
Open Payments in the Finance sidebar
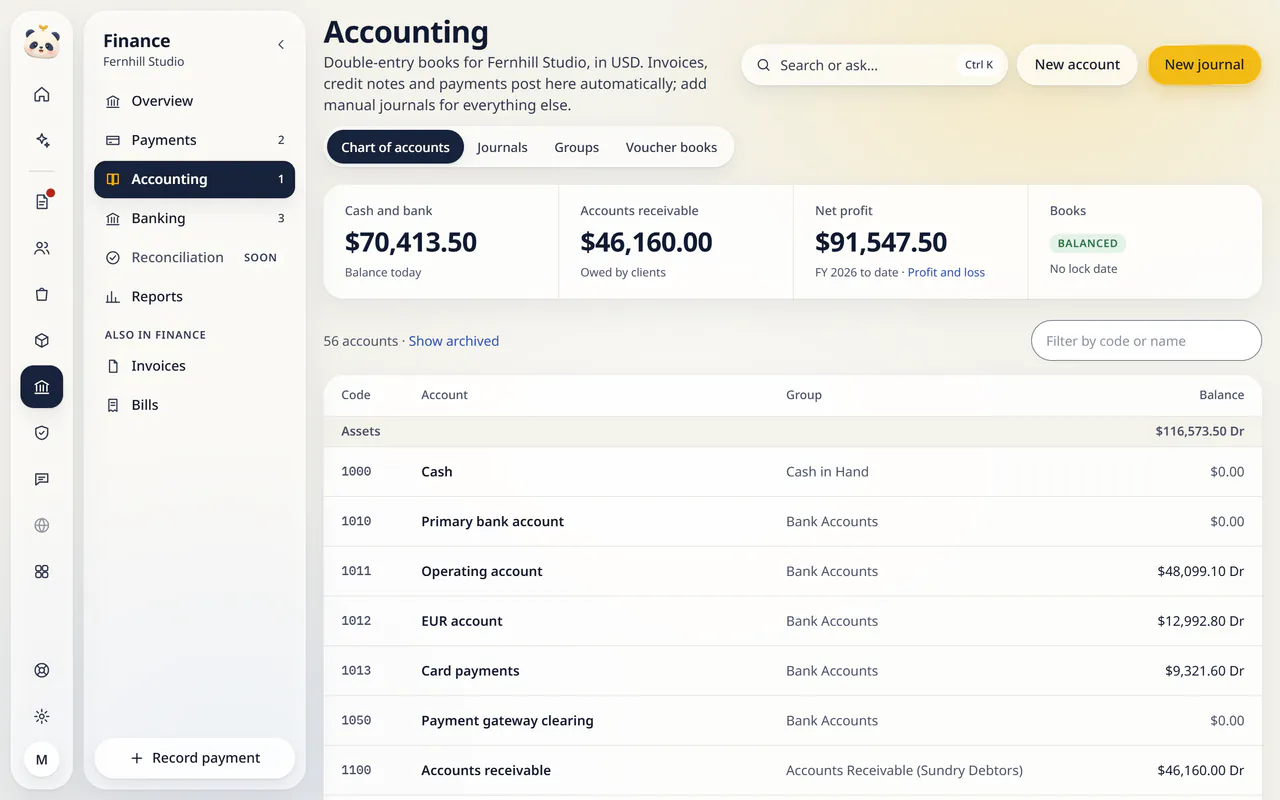coord(194,140)
